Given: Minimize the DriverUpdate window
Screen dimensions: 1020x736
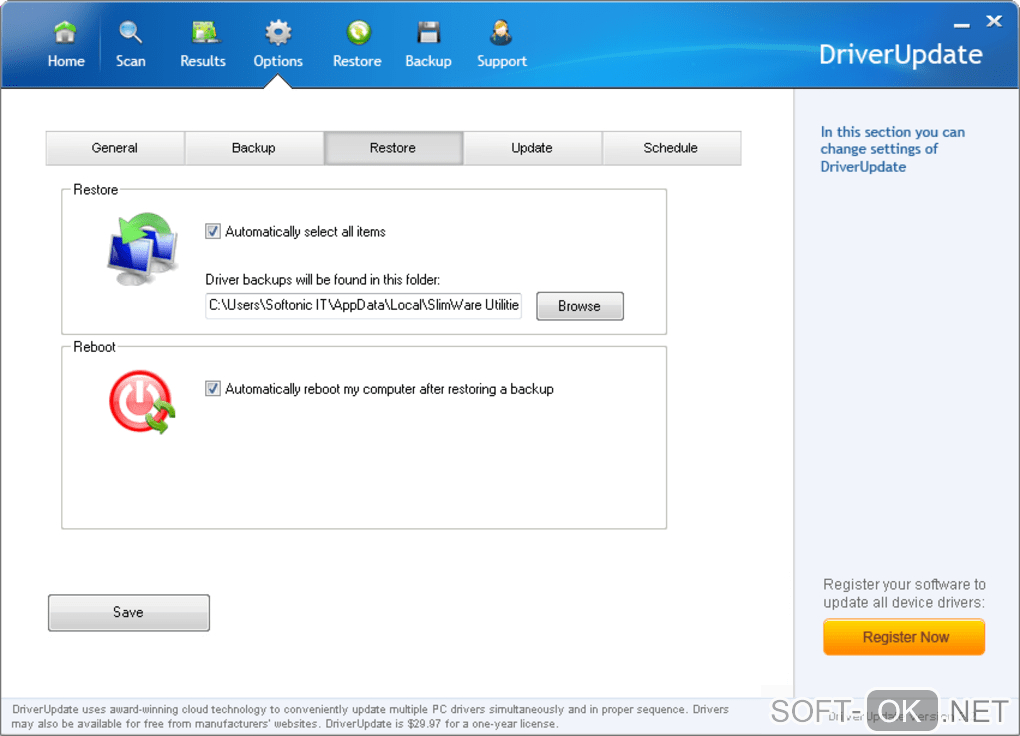Looking at the screenshot, I should (x=961, y=25).
